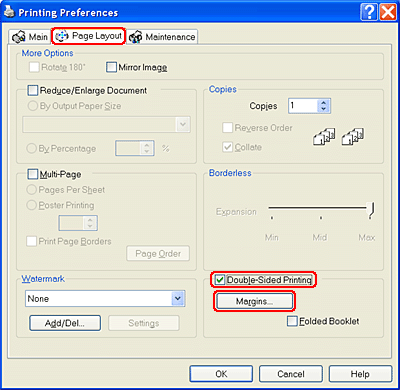Click the Page Order button
400x390 pixels.
tap(158, 254)
